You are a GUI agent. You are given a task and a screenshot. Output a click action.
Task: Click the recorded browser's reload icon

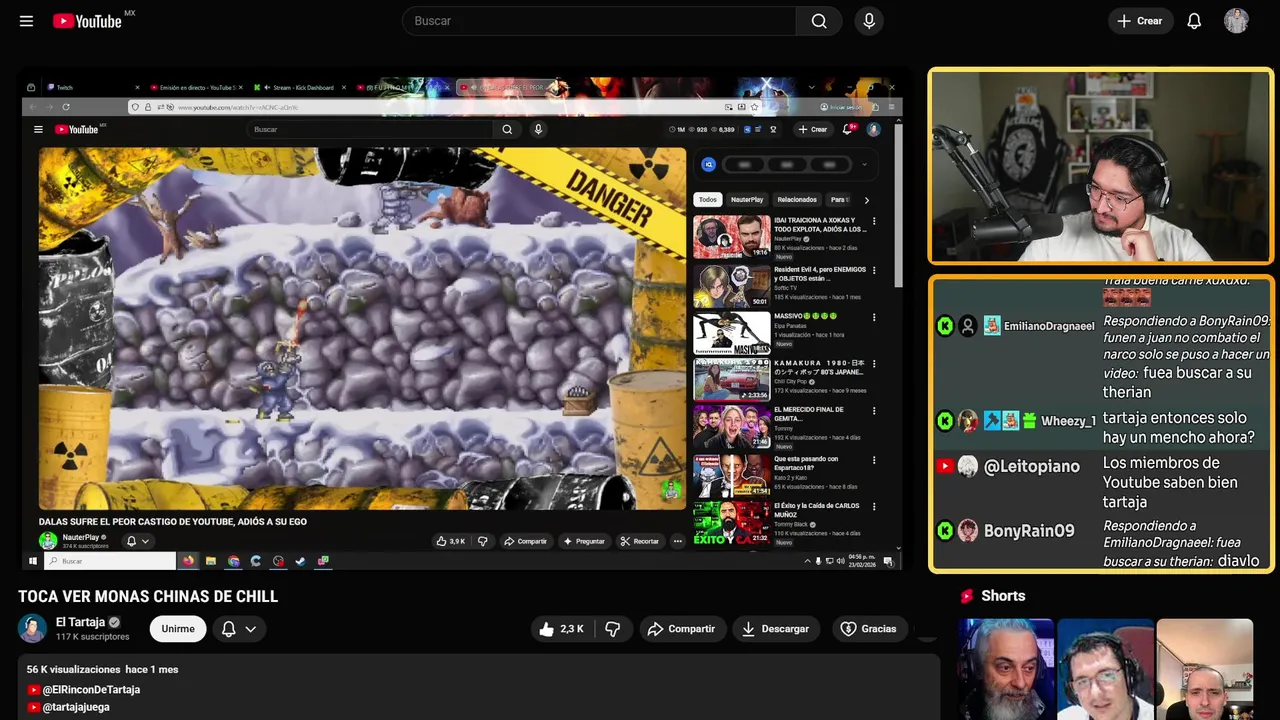pyautogui.click(x=66, y=107)
